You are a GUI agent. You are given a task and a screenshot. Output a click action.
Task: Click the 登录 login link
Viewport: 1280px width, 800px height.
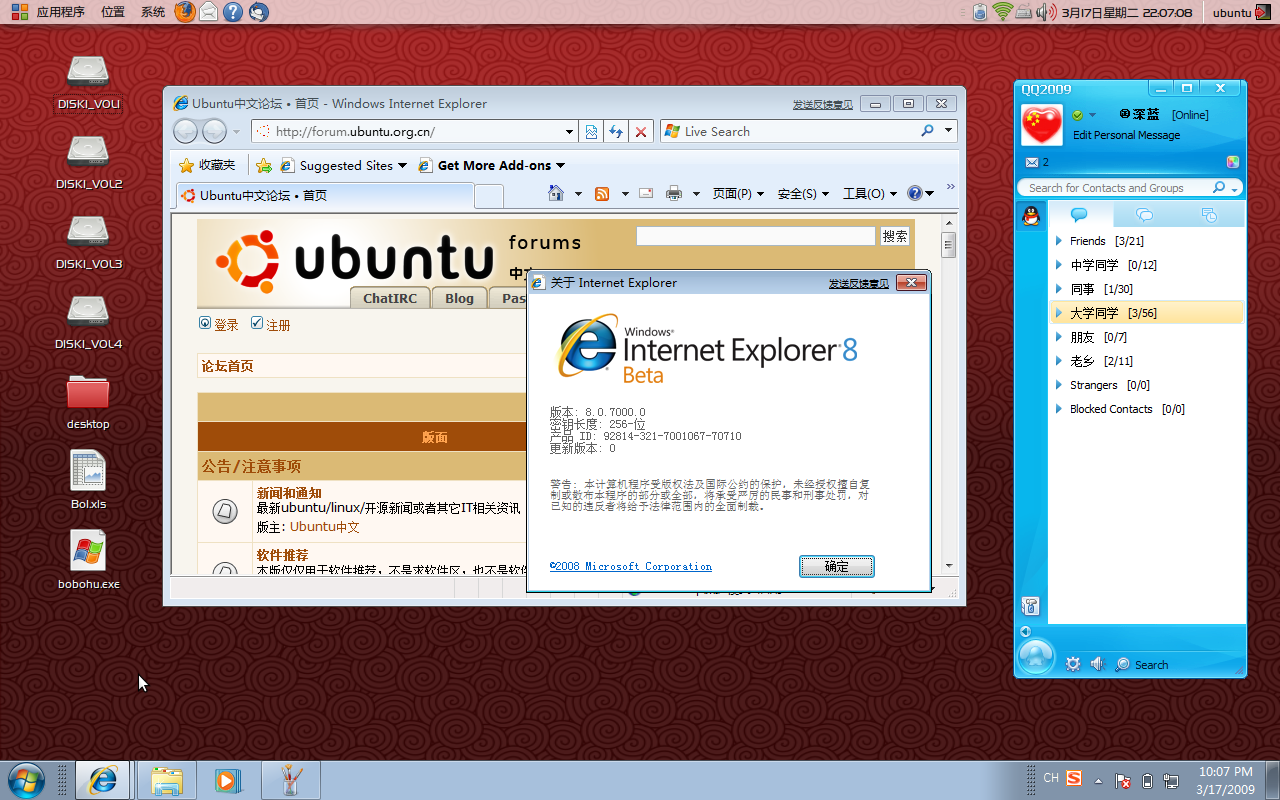pos(226,325)
